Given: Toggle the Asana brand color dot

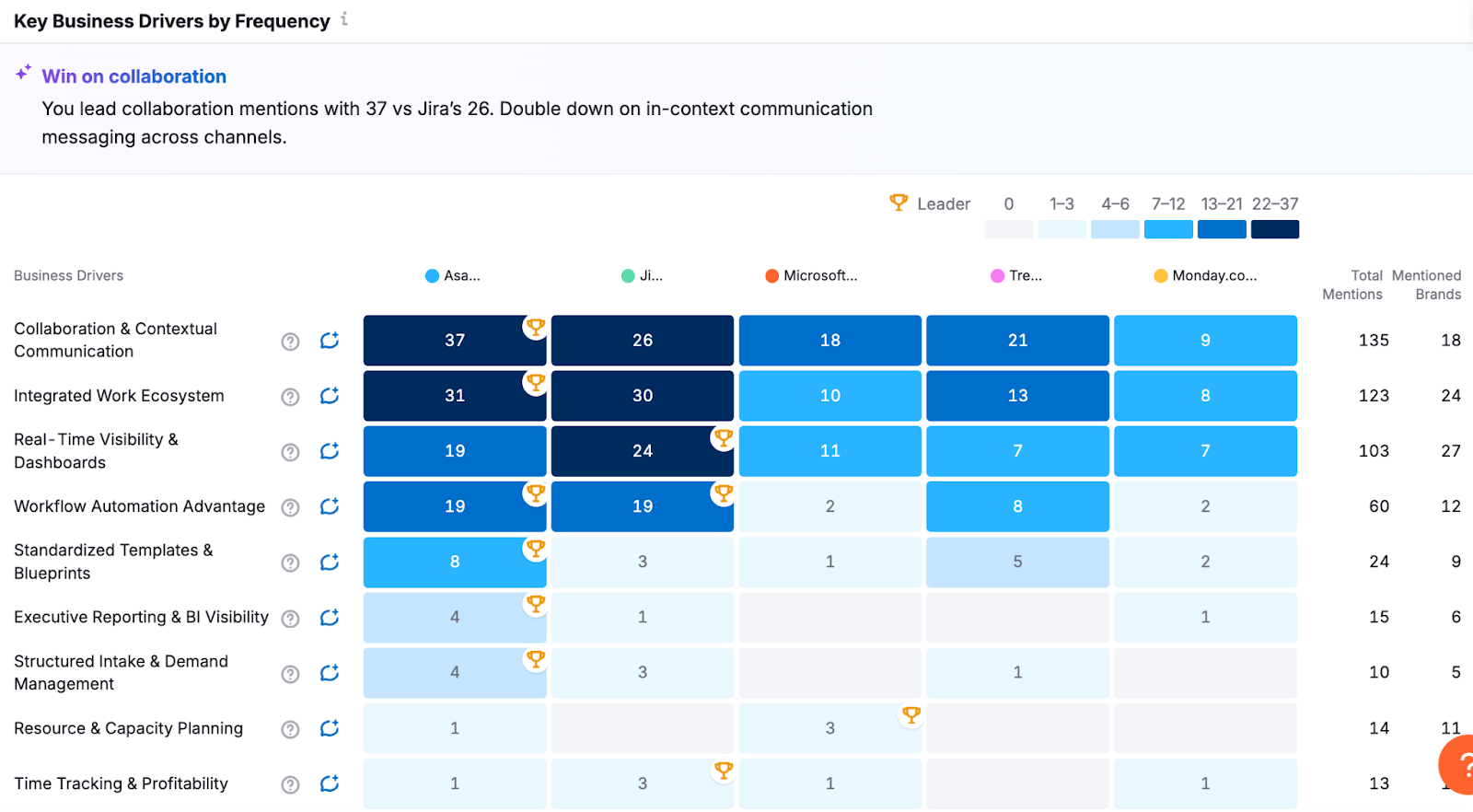Looking at the screenshot, I should [x=430, y=275].
